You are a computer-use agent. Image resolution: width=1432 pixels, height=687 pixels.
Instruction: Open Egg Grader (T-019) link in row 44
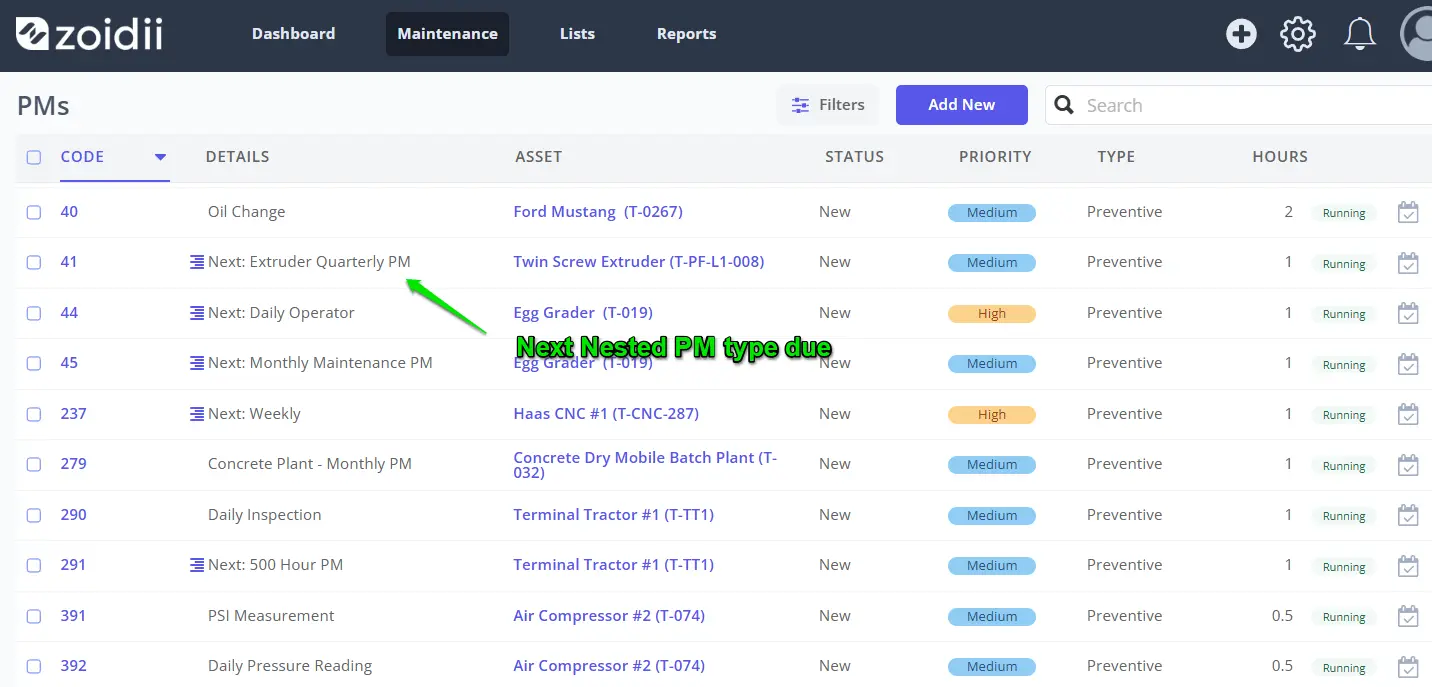point(583,313)
